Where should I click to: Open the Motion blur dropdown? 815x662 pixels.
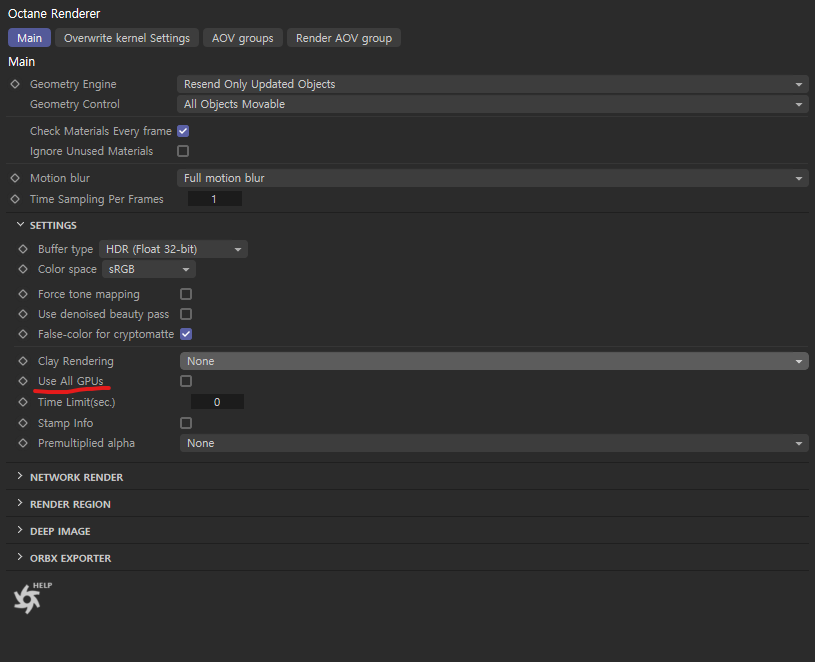coord(493,178)
